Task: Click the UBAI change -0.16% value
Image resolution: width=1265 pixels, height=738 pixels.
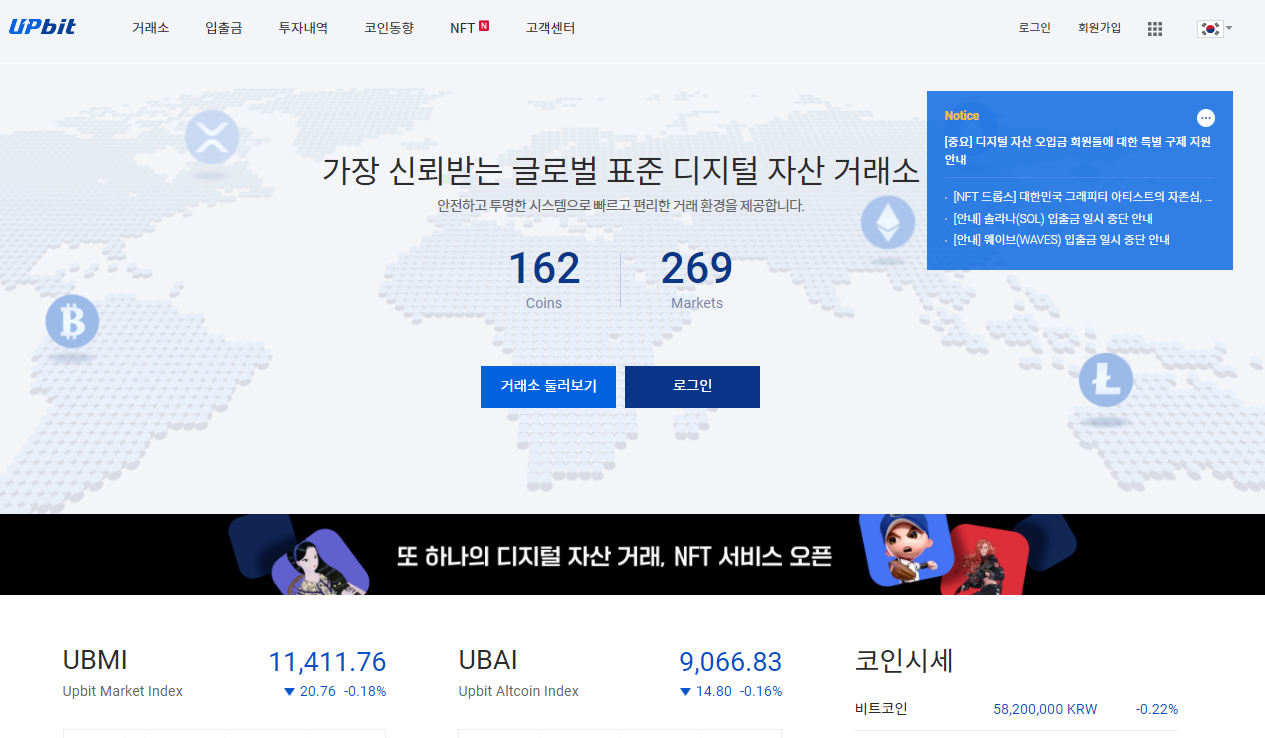Action: [x=761, y=691]
